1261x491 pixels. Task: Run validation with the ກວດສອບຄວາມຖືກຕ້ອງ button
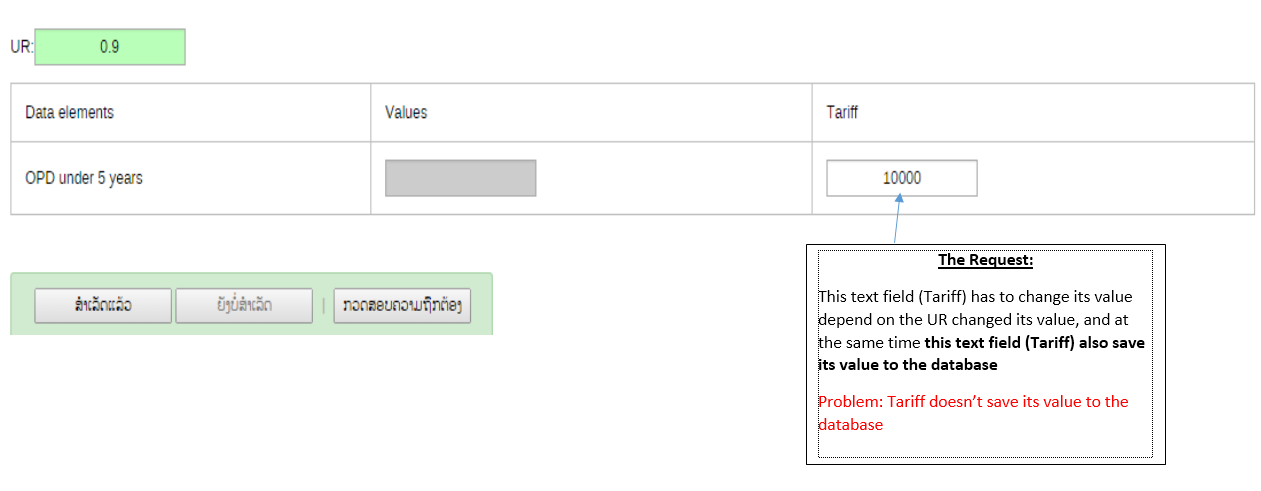coord(402,306)
